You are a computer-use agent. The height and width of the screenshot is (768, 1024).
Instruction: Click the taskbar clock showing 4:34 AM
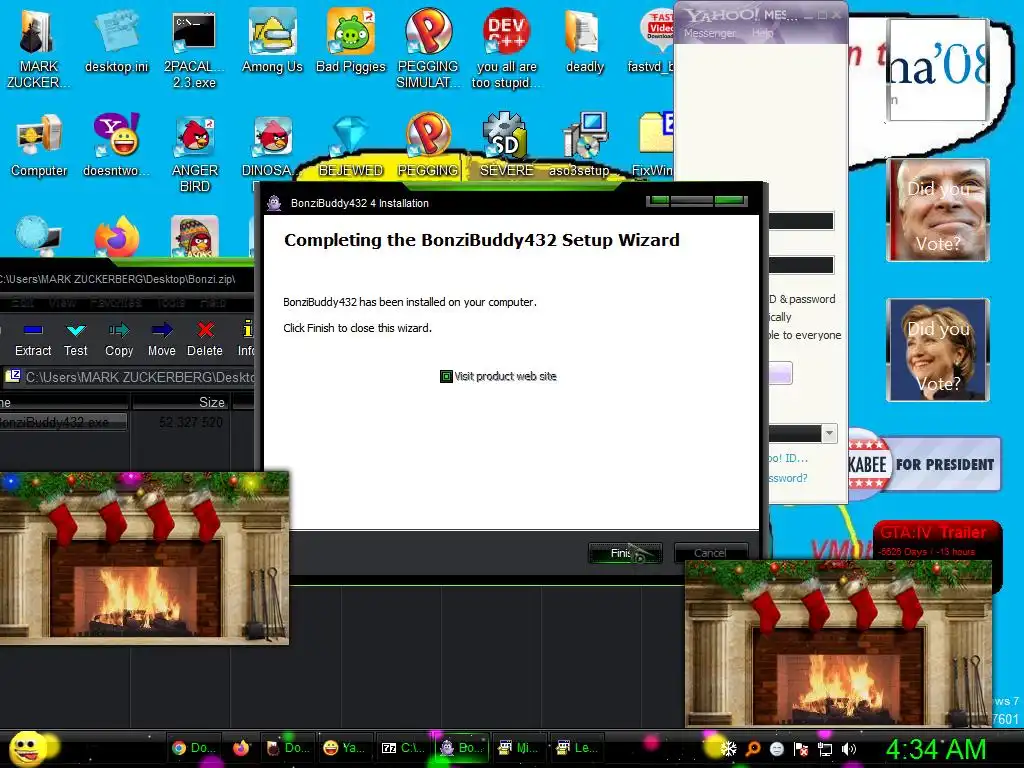point(936,749)
